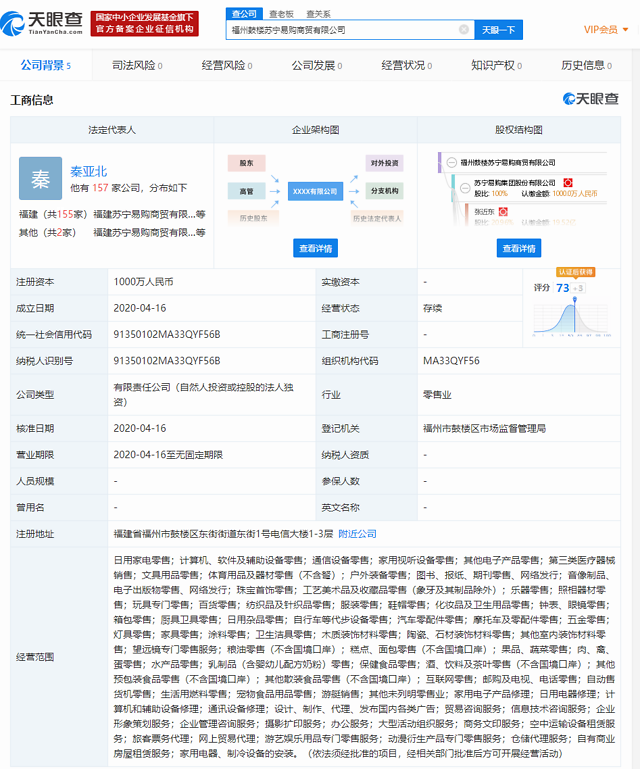Click the credit code 91350102MA33QYF56B under 统一社会信用代码
This screenshot has height=769, width=640.
[167, 334]
